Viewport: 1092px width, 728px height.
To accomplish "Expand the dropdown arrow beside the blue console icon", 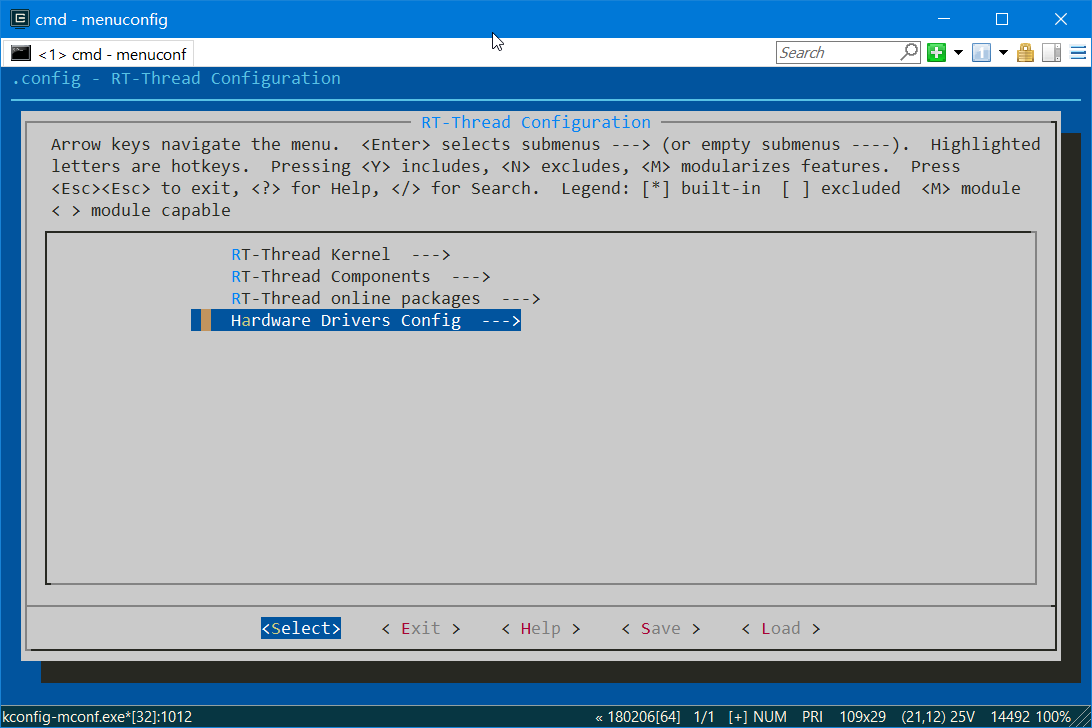I will [x=1003, y=52].
